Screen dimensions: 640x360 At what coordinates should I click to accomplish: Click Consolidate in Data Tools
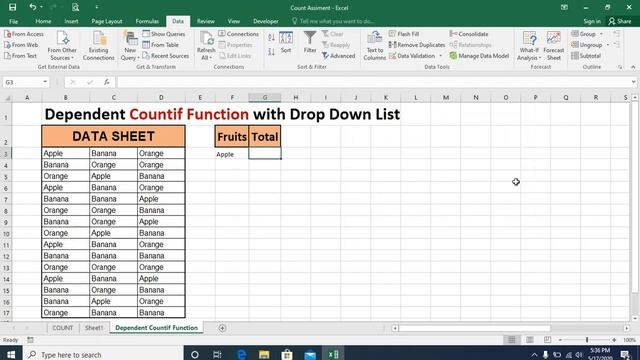(x=469, y=34)
